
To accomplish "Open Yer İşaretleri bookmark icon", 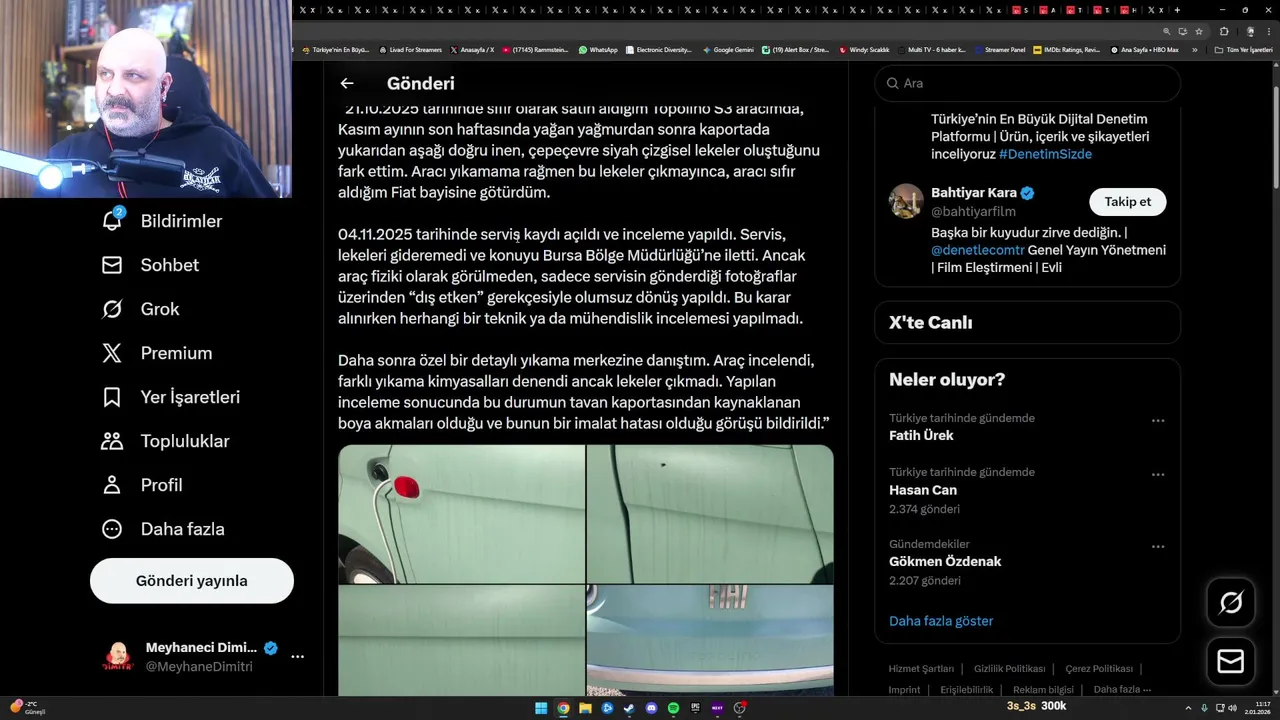I will coord(112,397).
